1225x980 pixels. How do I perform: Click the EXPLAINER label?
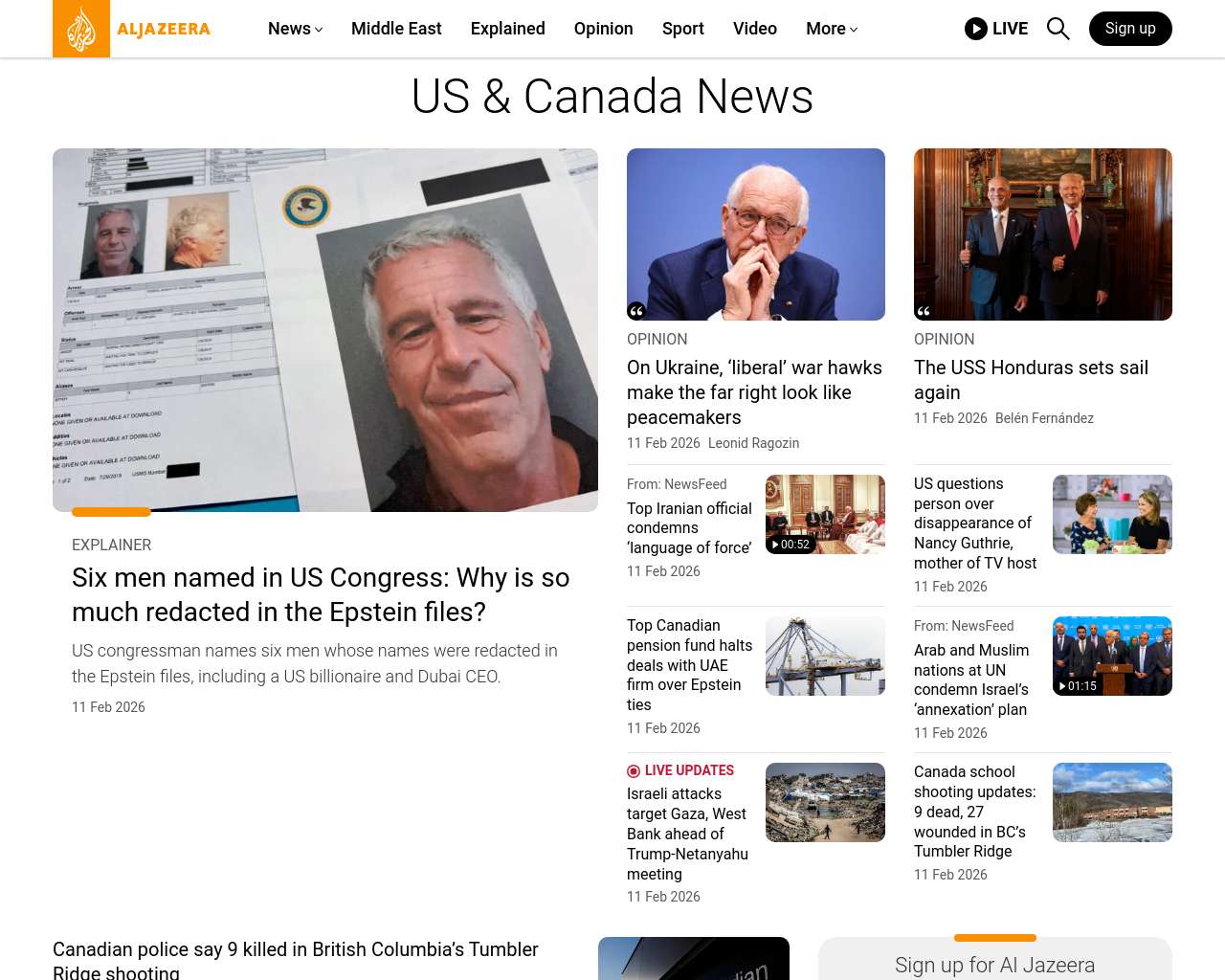click(111, 545)
